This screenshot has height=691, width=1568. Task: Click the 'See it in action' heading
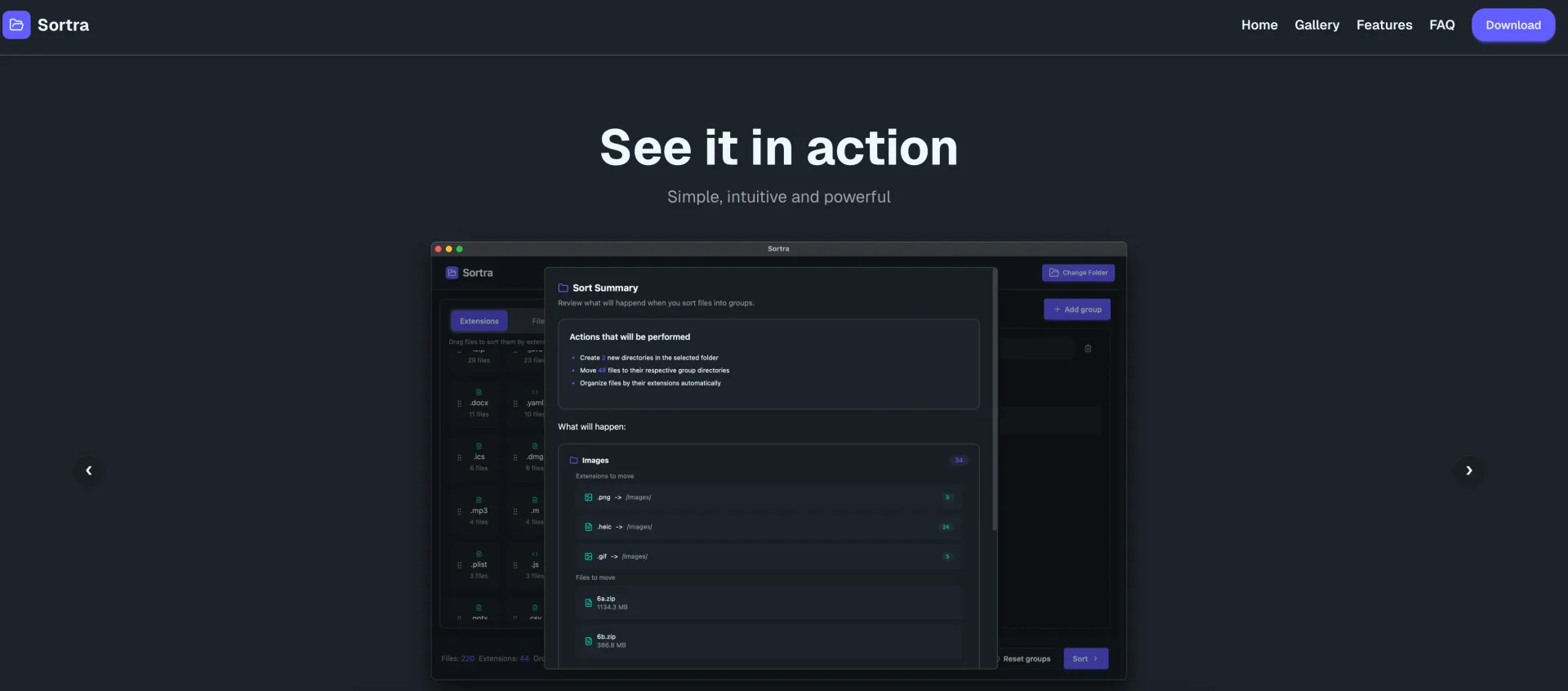pos(779,148)
